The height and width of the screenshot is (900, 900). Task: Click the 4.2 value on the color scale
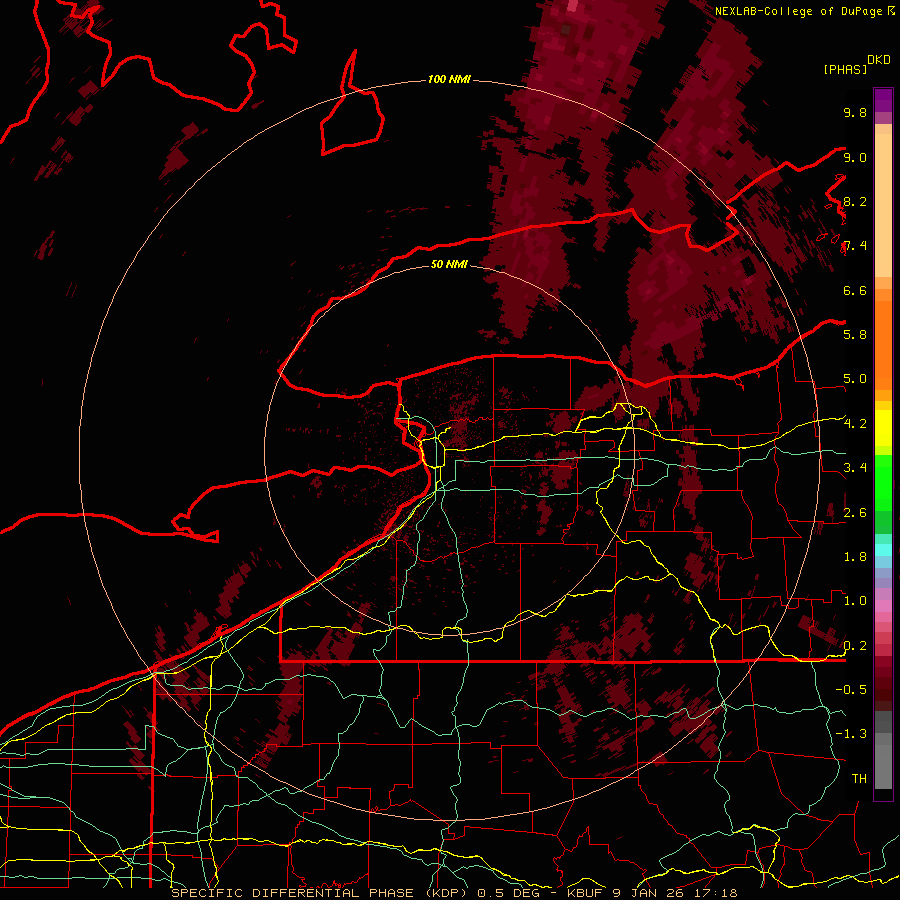(x=855, y=424)
